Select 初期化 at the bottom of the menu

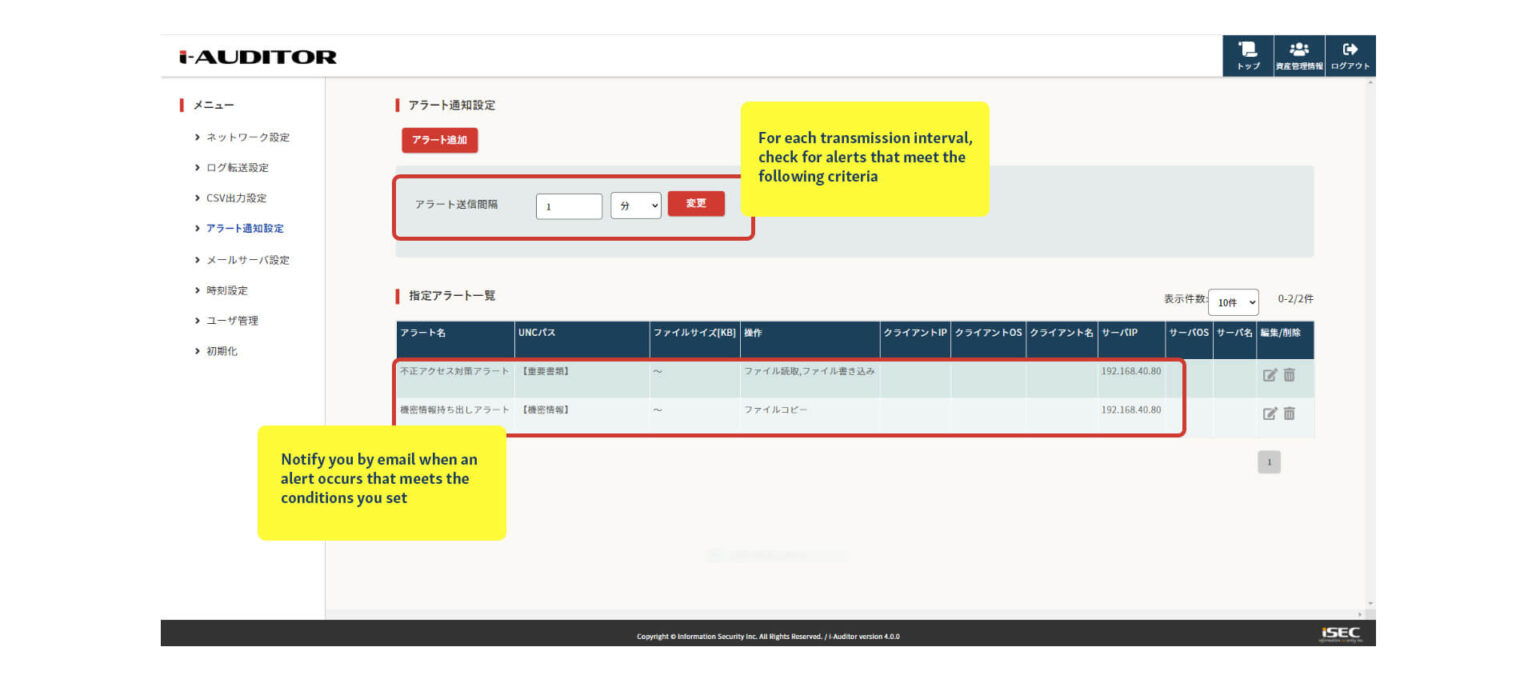223,351
